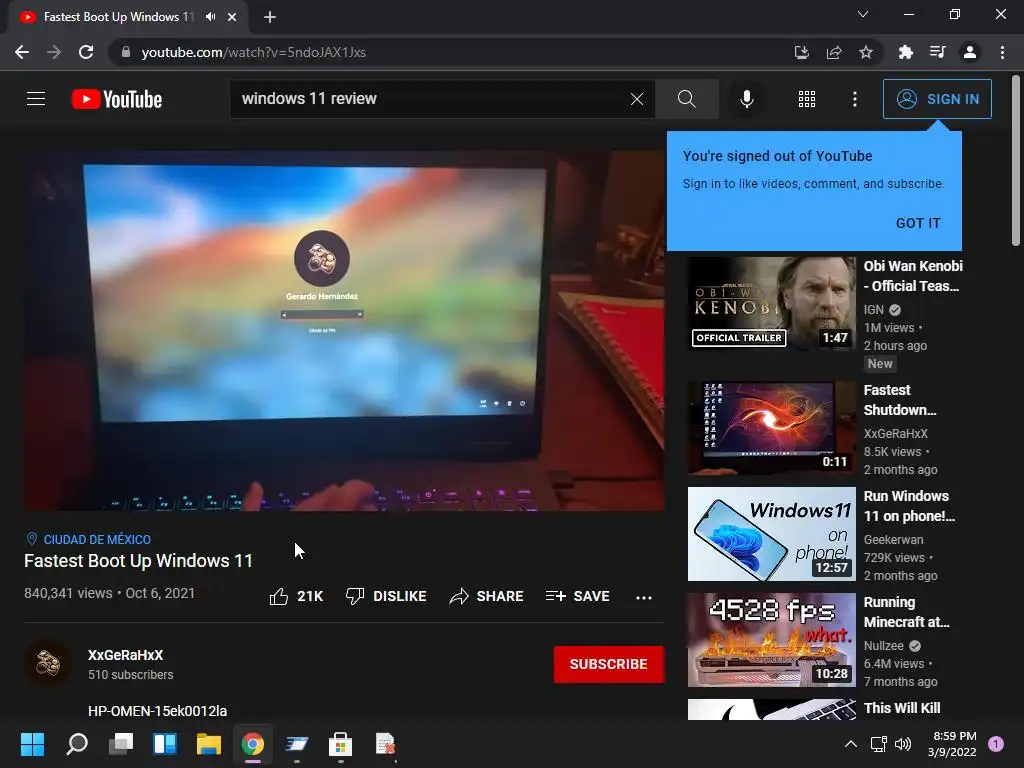Open YouTube settings three-dot menu
Viewport: 1024px width, 768px height.
tap(854, 99)
